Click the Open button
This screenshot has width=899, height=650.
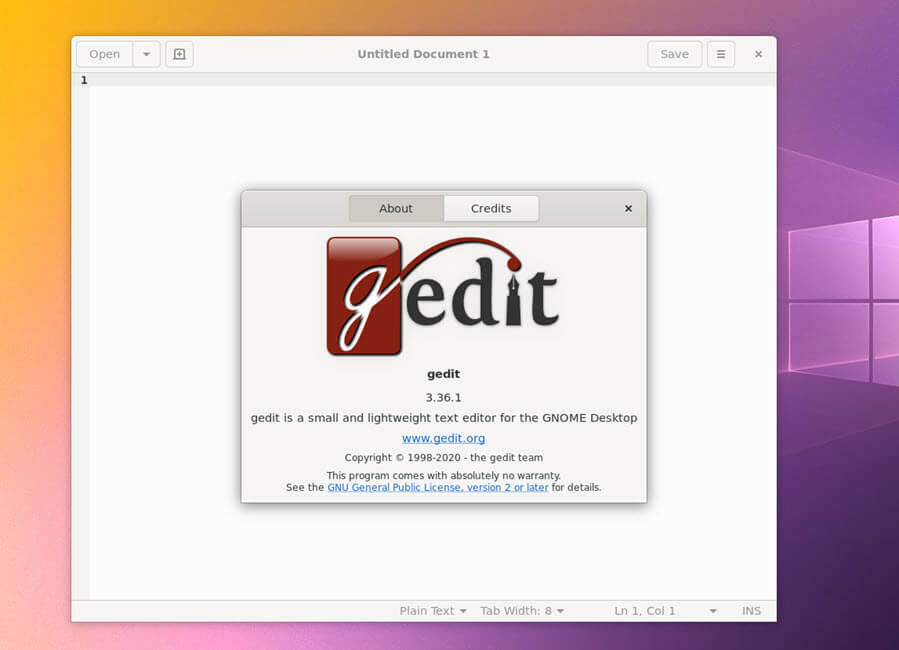click(104, 54)
